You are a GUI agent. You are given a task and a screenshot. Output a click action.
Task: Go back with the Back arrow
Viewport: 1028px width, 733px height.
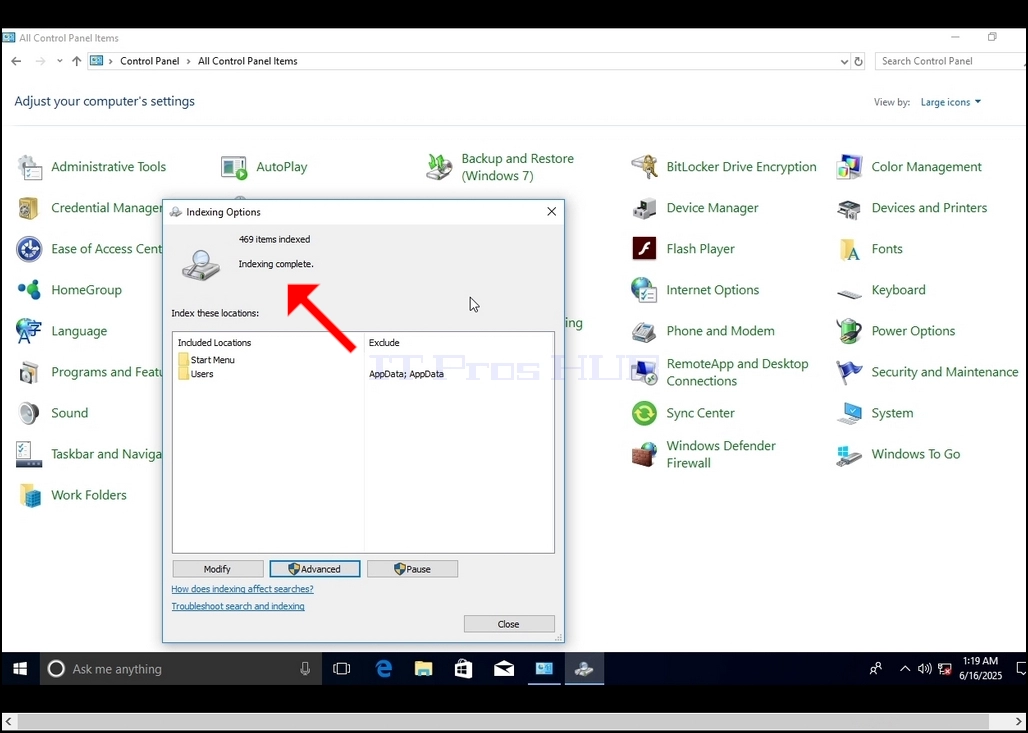tap(16, 61)
